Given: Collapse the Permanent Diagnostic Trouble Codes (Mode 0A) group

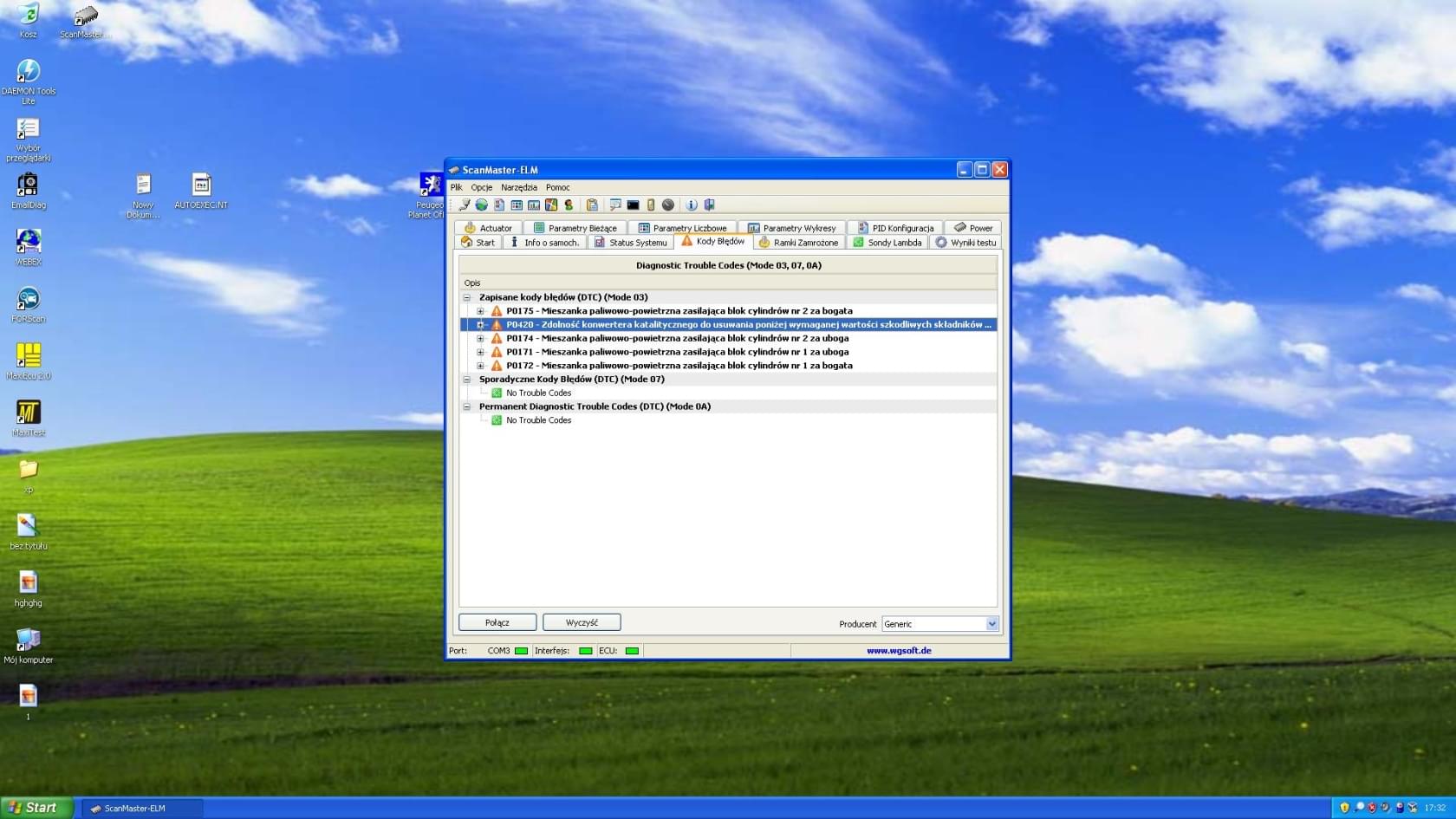Looking at the screenshot, I should pos(466,406).
